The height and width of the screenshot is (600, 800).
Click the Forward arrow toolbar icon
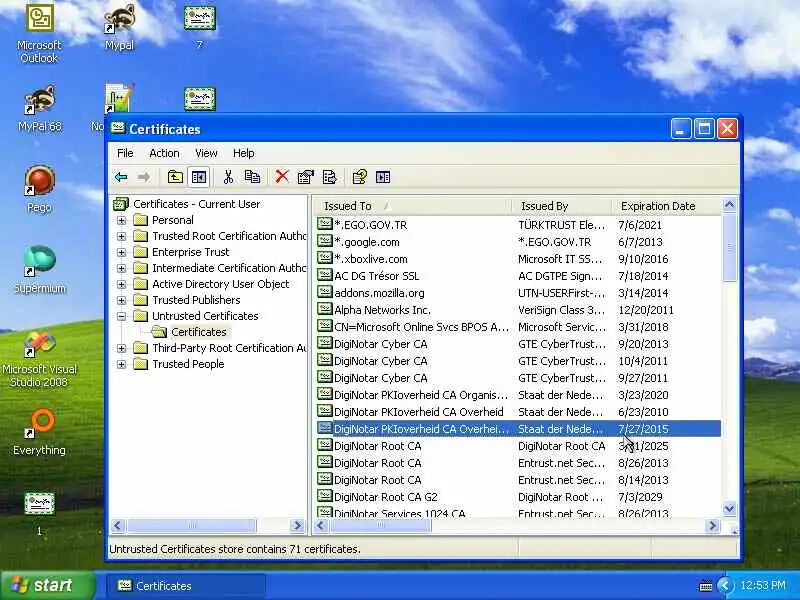click(x=144, y=177)
